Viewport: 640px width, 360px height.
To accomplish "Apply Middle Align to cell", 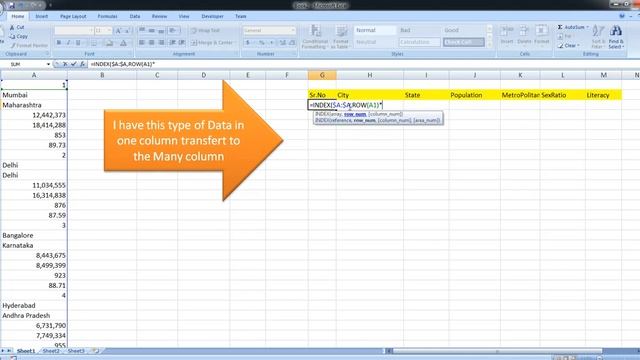I will coord(151,31).
